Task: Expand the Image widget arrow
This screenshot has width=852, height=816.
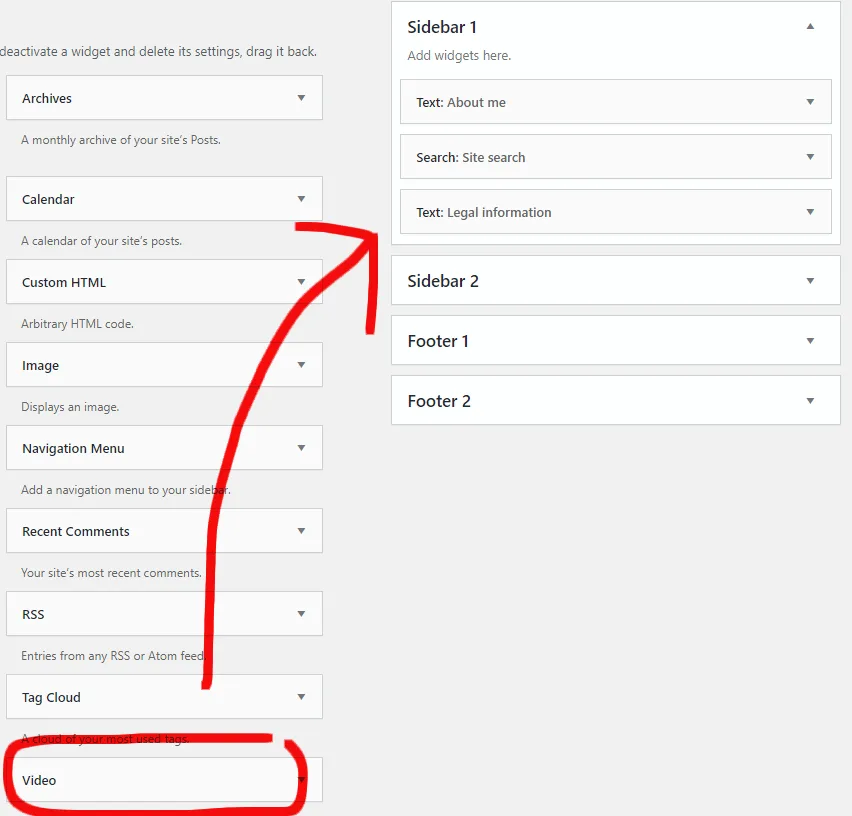Action: click(x=301, y=365)
